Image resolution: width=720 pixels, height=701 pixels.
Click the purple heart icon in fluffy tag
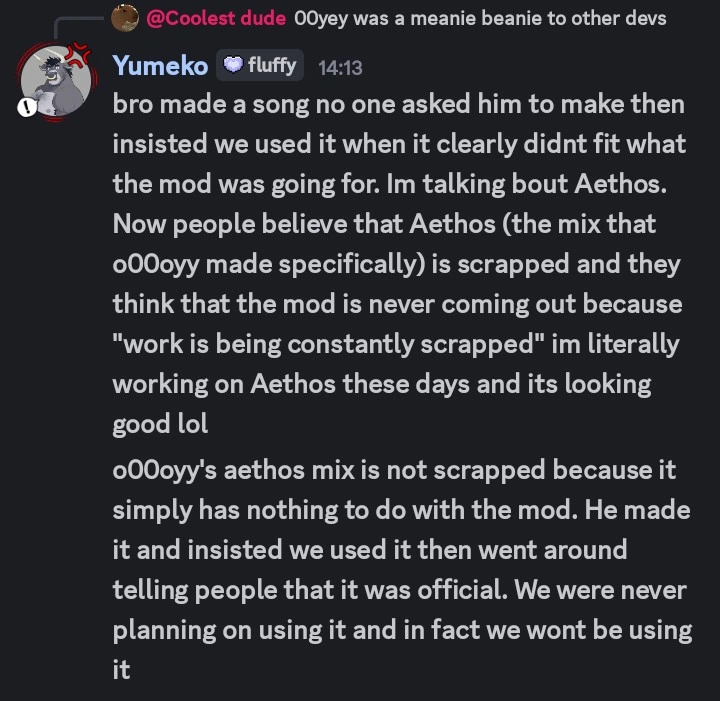pos(232,66)
